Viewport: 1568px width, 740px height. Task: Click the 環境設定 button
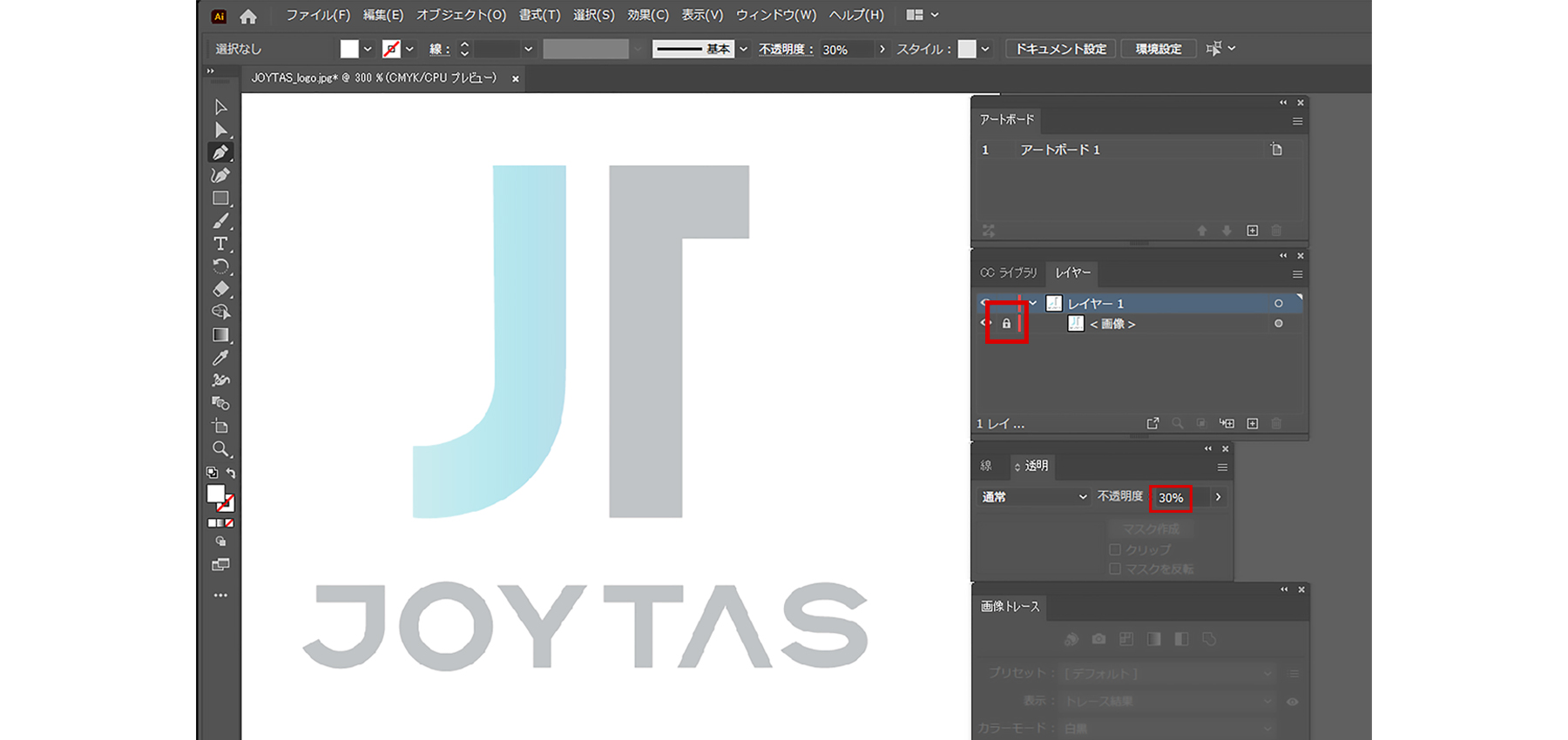coord(1158,49)
